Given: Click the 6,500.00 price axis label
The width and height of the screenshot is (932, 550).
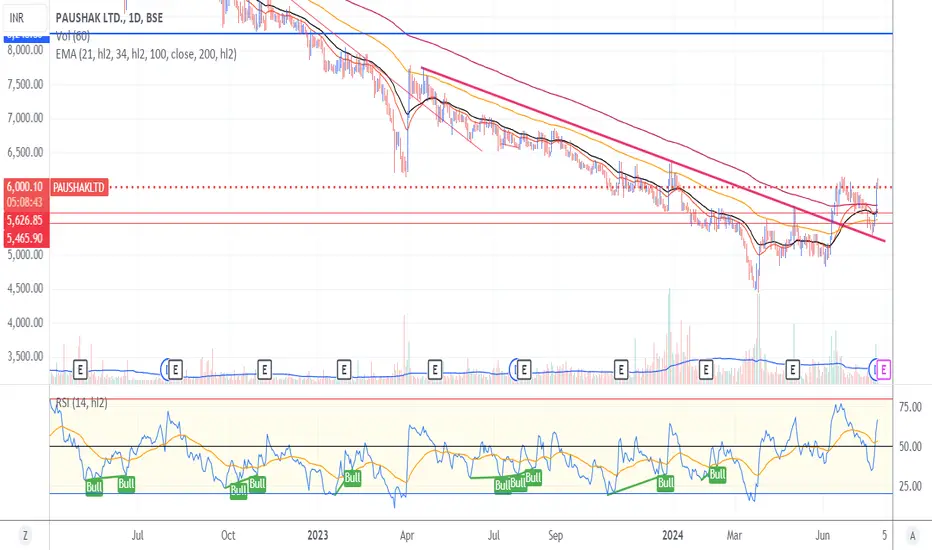Looking at the screenshot, I should 25,153.
